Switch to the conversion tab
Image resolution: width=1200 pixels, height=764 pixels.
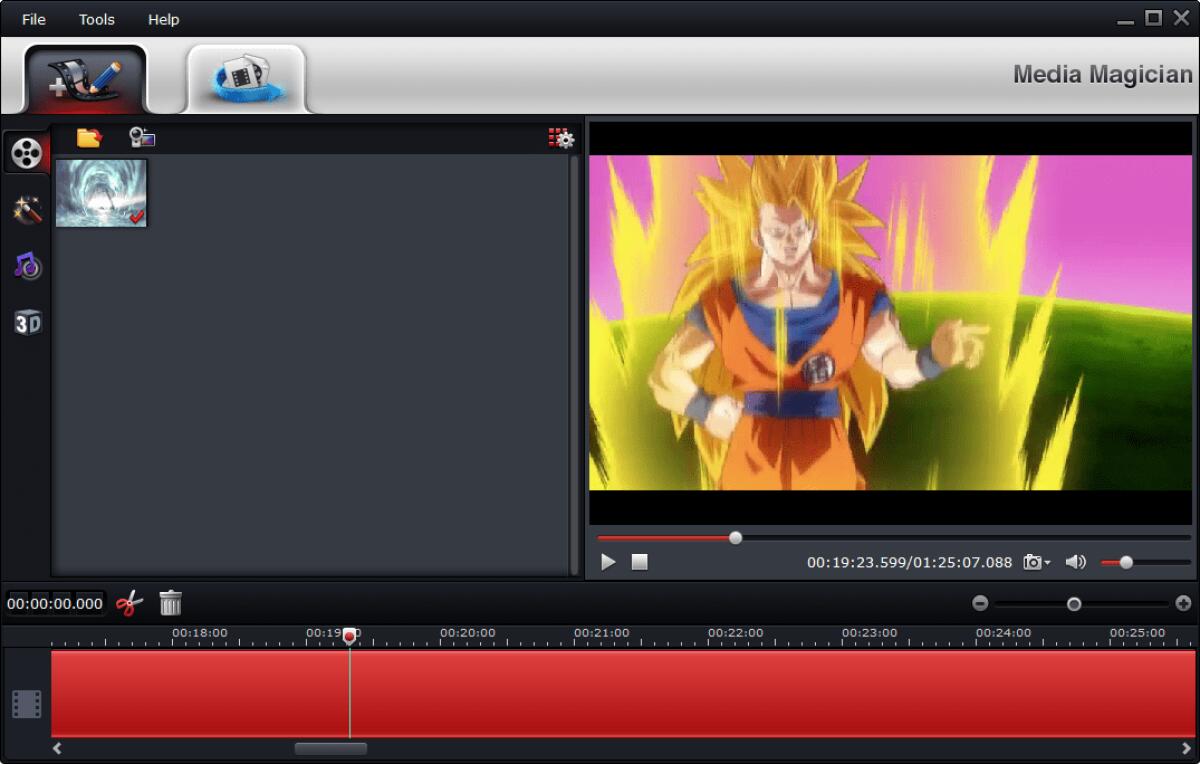pos(247,75)
